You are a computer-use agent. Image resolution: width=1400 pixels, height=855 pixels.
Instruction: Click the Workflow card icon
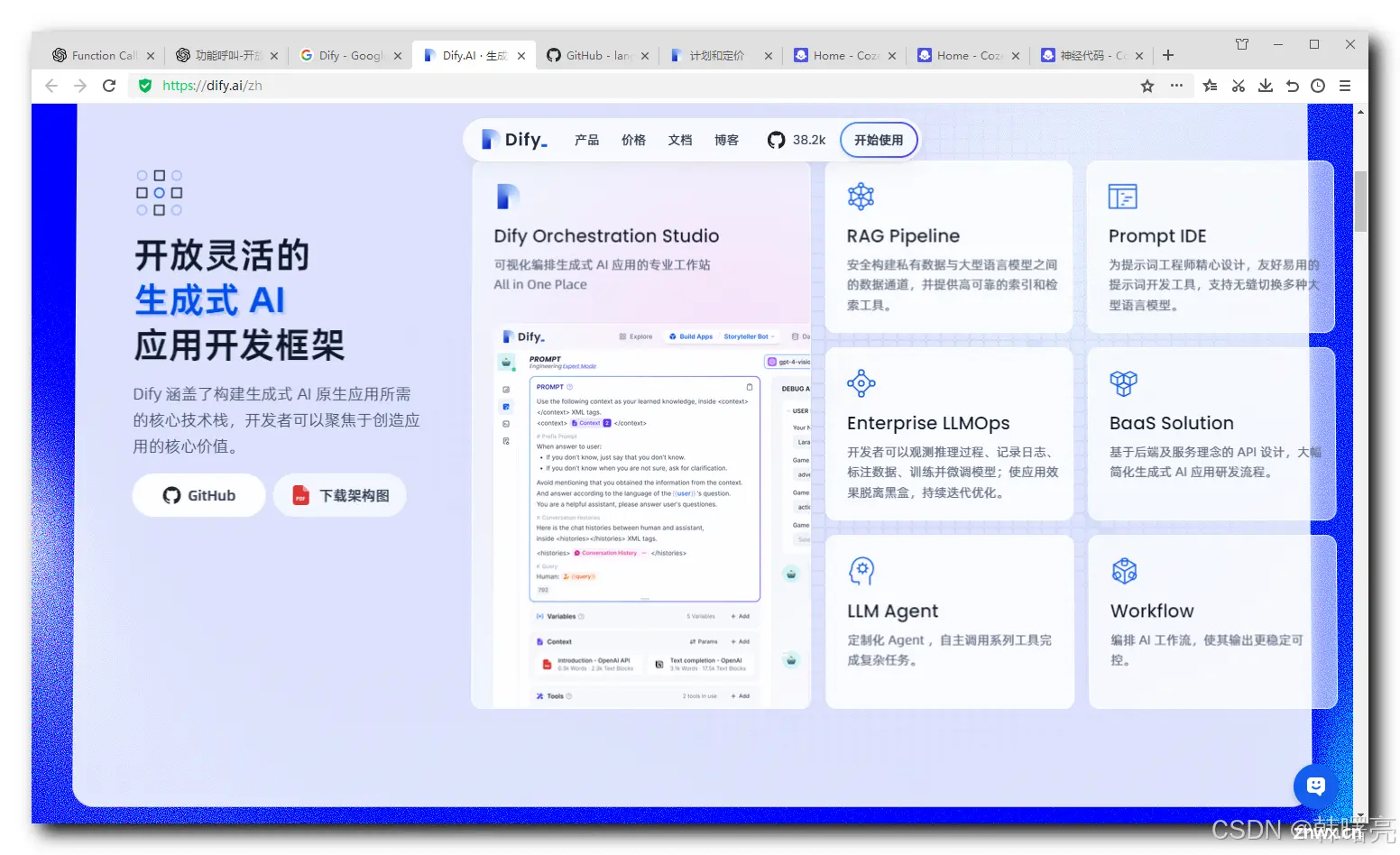[x=1124, y=571]
